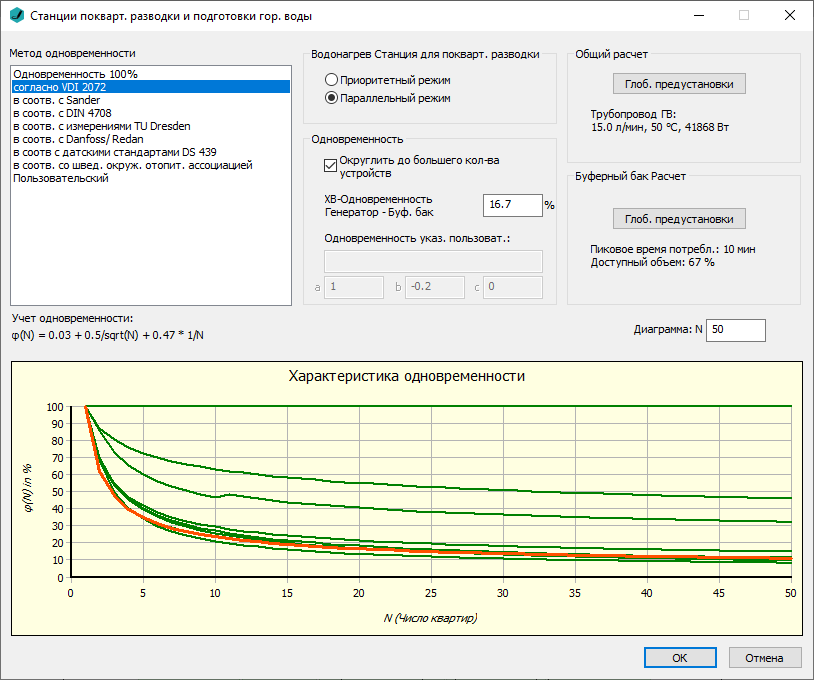Enable 'Приоритетный режим' radio button
Screen dimensions: 814x680
click(331, 80)
